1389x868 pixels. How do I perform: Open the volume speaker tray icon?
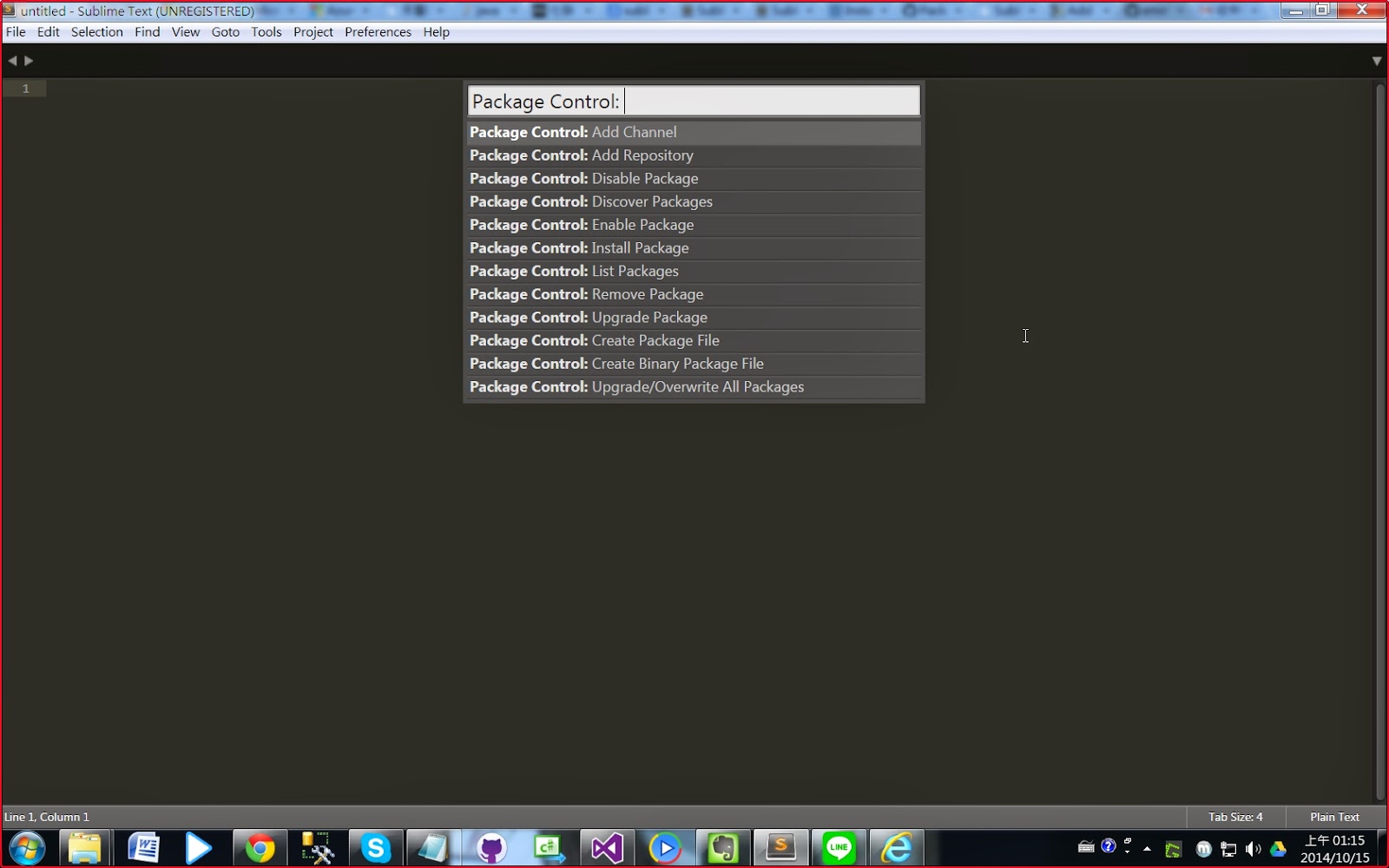click(x=1253, y=850)
